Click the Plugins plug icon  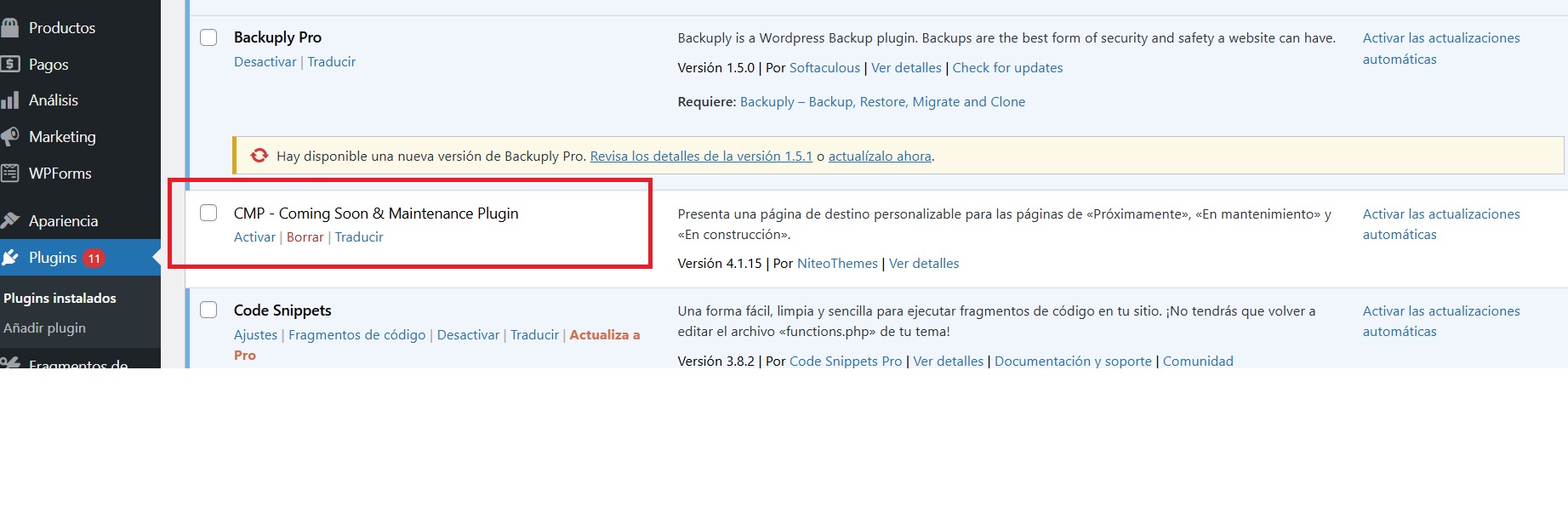point(10,258)
